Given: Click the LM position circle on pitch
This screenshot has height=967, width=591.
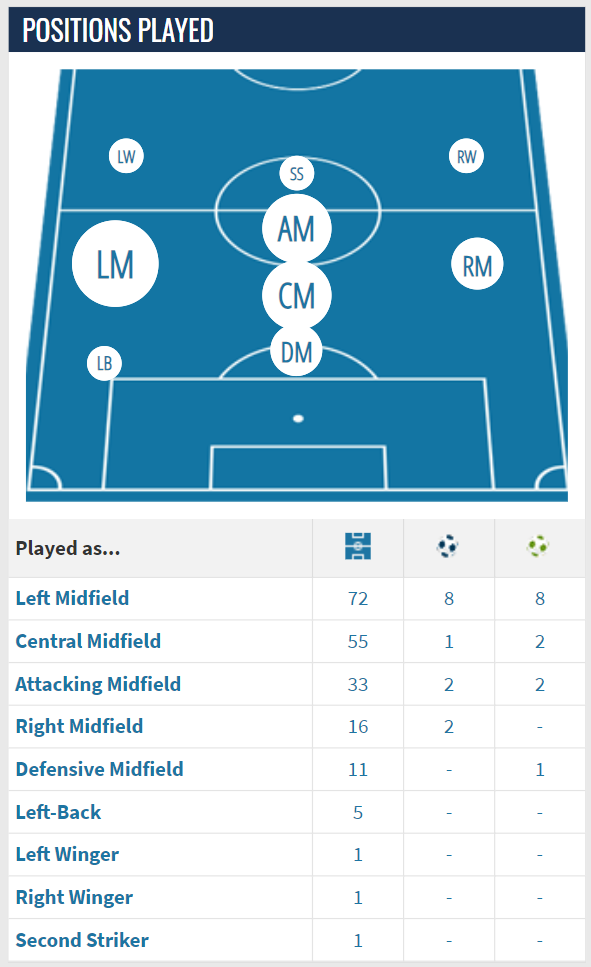Looking at the screenshot, I should tap(115, 264).
